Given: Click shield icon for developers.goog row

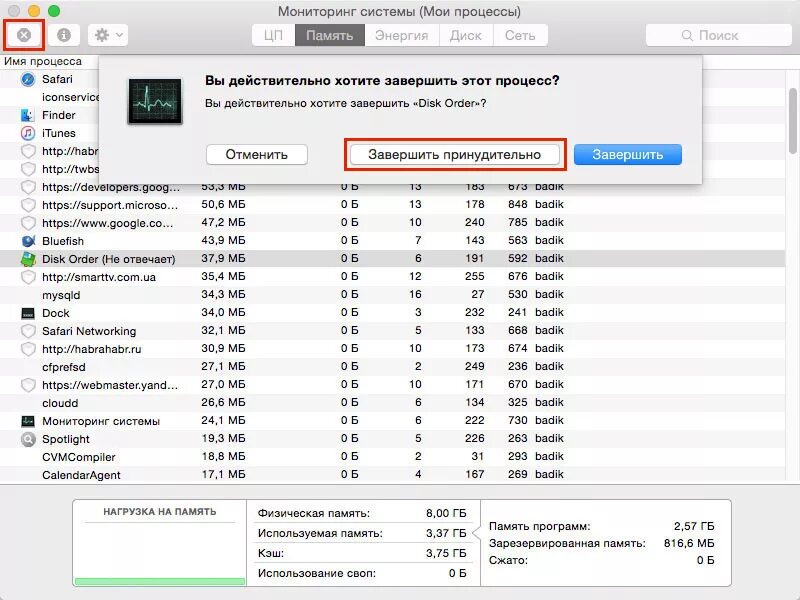Looking at the screenshot, I should click(x=28, y=187).
